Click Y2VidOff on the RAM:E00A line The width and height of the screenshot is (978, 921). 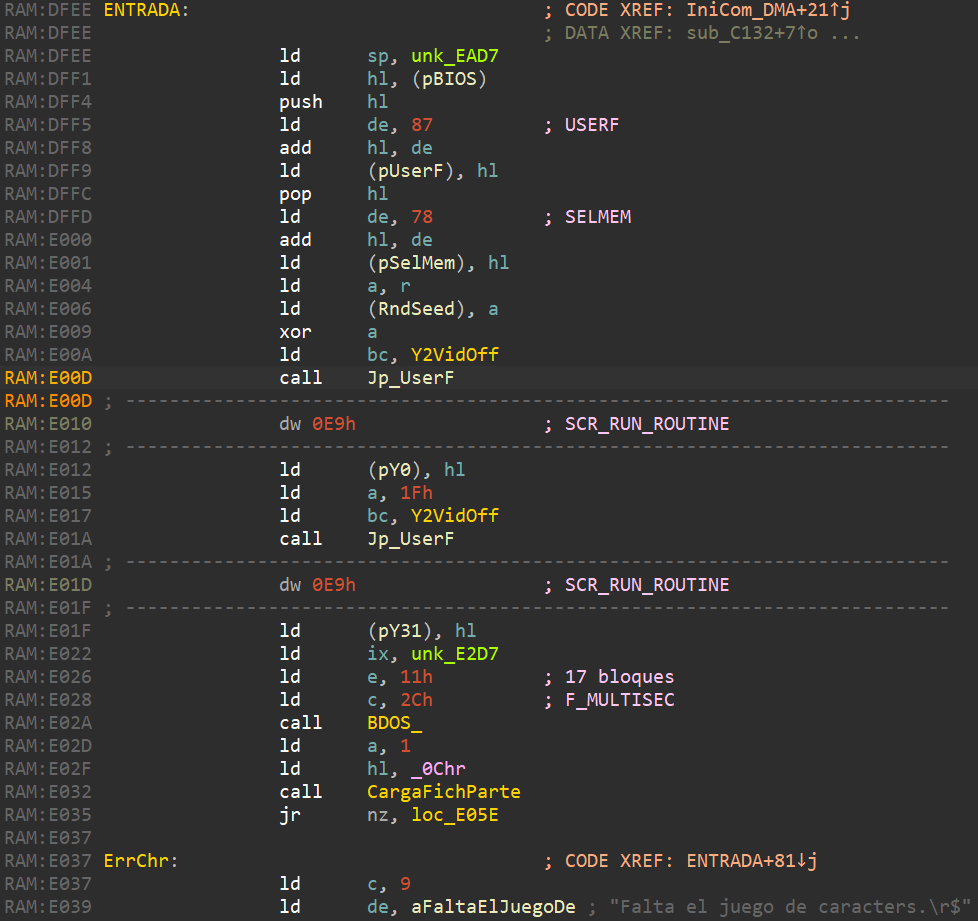click(455, 355)
